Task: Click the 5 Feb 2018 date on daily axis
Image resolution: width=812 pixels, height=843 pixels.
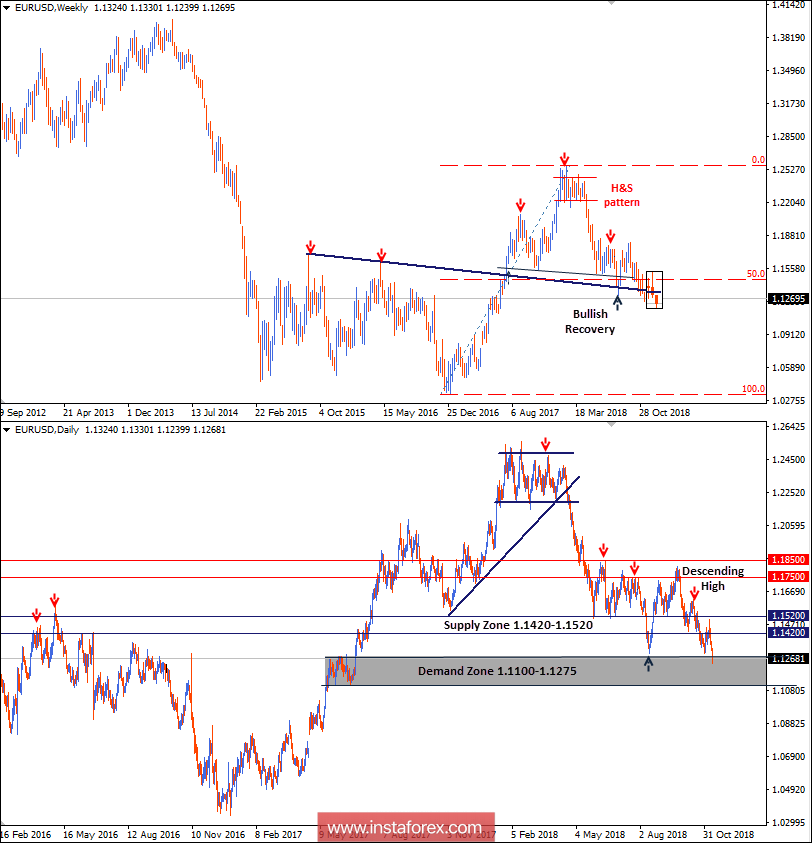Action: [x=535, y=835]
